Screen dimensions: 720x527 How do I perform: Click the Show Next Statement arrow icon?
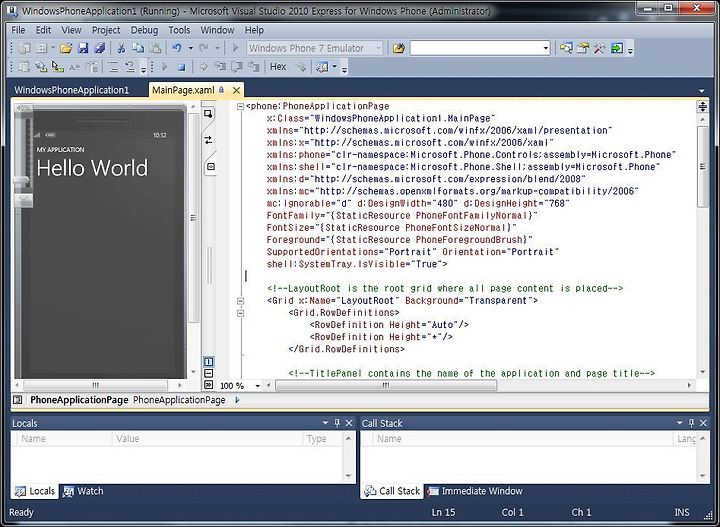coord(203,67)
